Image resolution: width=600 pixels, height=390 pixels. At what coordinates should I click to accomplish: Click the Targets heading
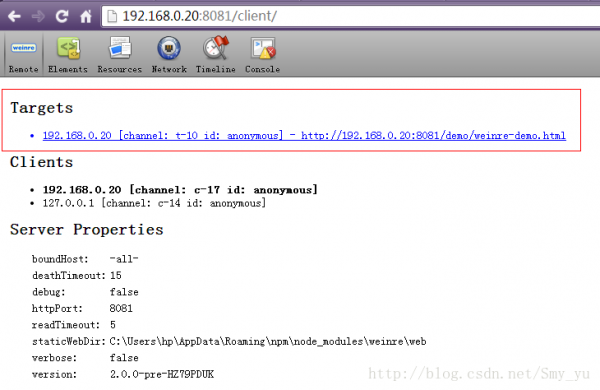pyautogui.click(x=41, y=108)
